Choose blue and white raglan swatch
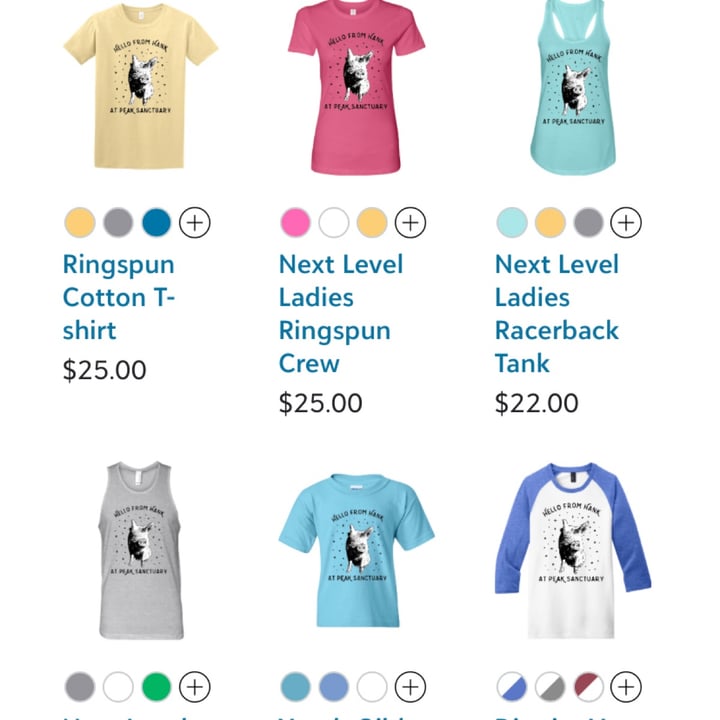 [512, 687]
